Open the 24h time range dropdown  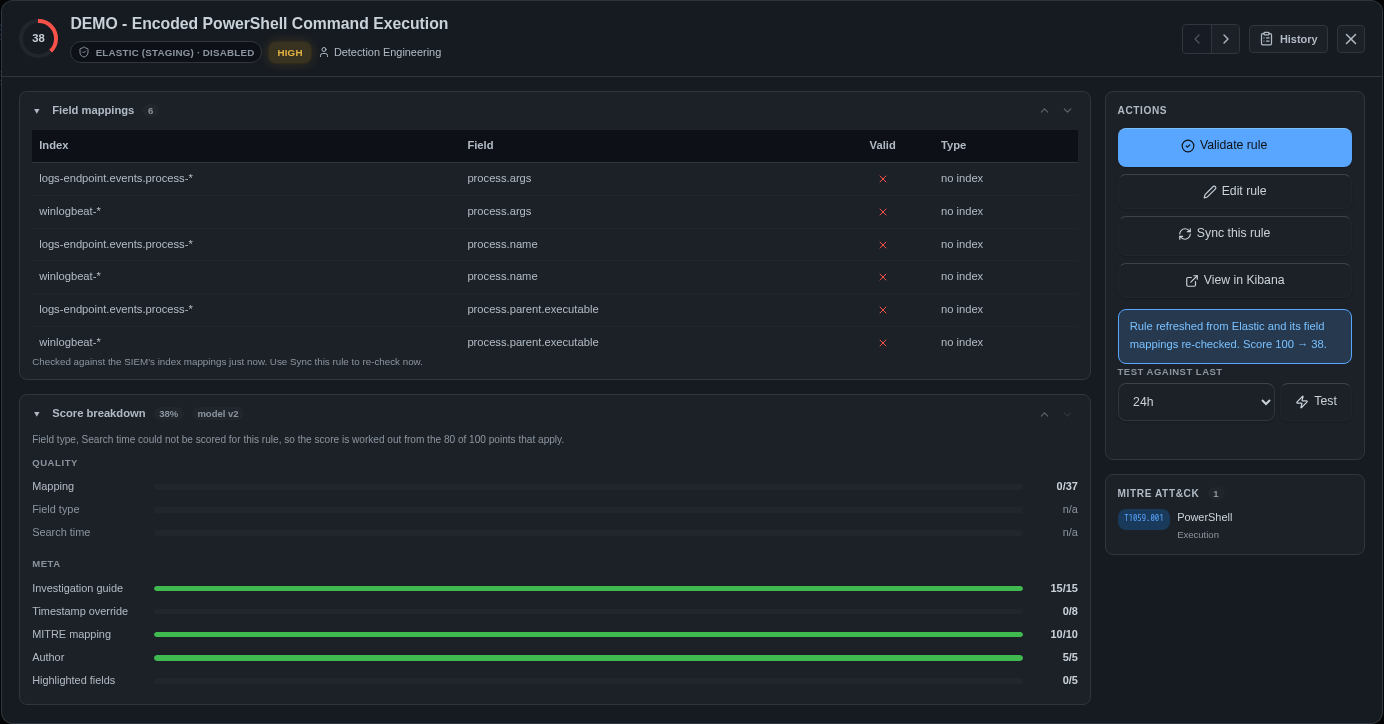[1196, 402]
